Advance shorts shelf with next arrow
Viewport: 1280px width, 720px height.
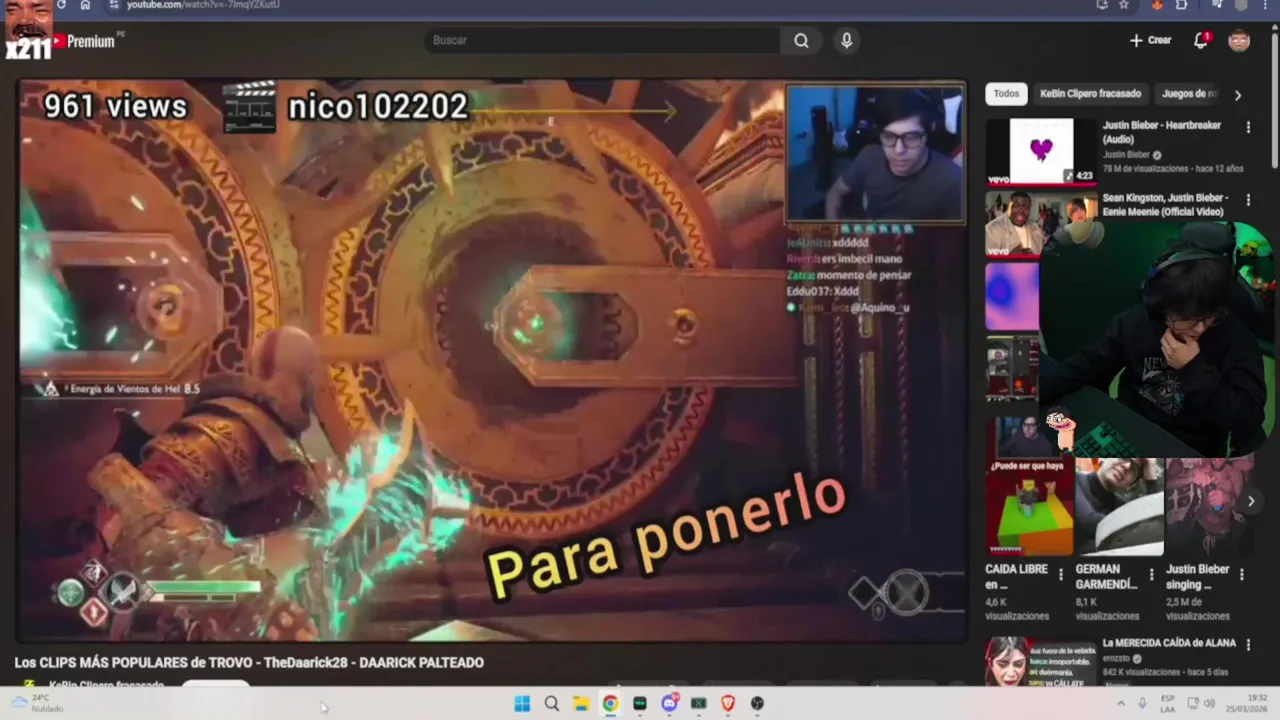tap(1250, 502)
